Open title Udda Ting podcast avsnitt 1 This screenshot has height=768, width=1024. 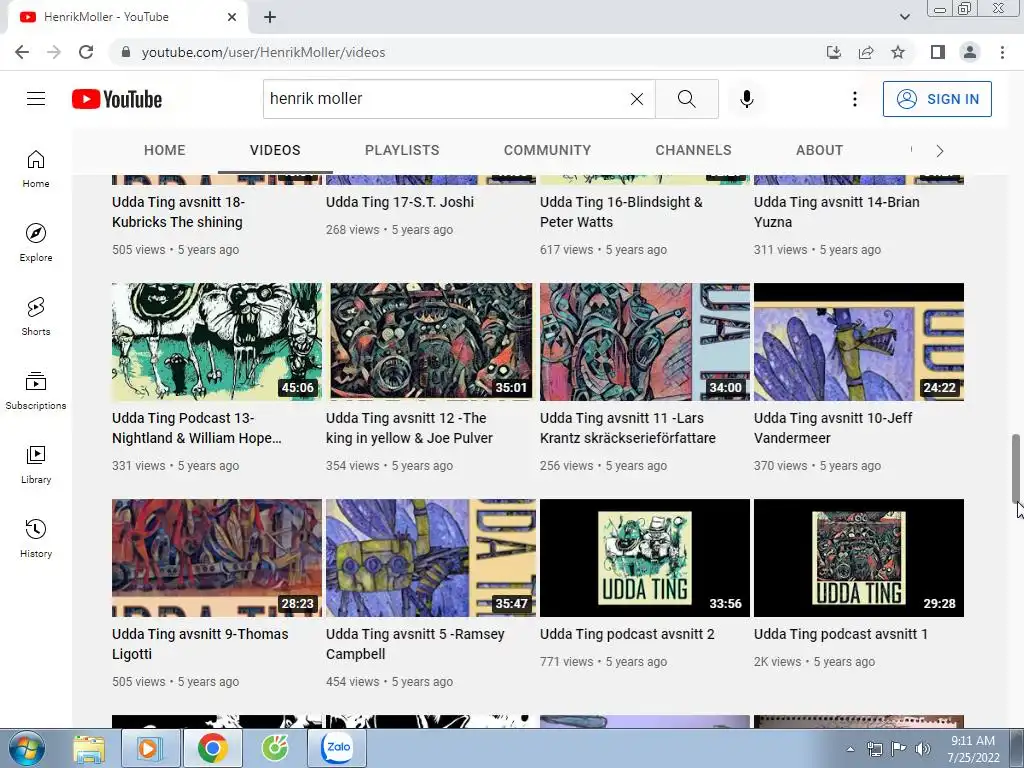coord(840,634)
